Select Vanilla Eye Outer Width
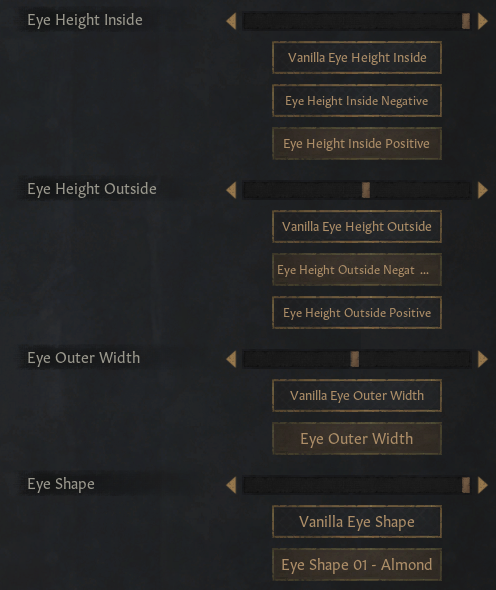Screen dimensions: 496x590 click(x=357, y=395)
